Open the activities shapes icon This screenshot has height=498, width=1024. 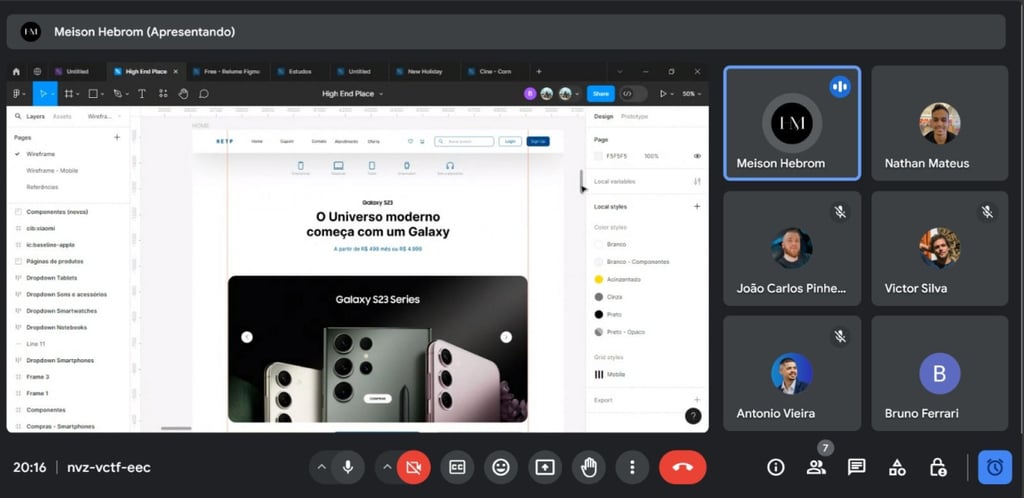(x=897, y=467)
